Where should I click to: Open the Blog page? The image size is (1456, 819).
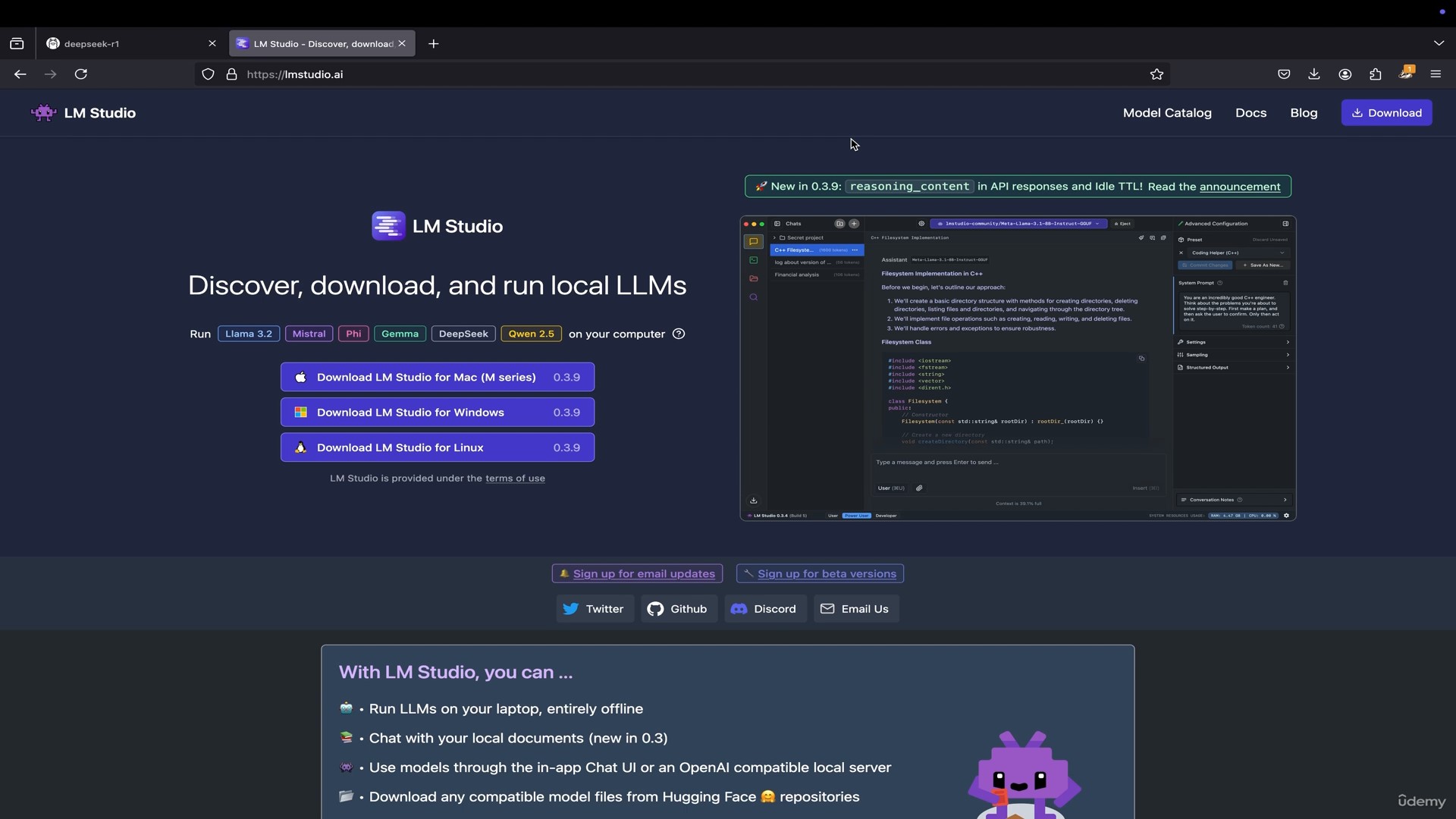pos(1304,113)
